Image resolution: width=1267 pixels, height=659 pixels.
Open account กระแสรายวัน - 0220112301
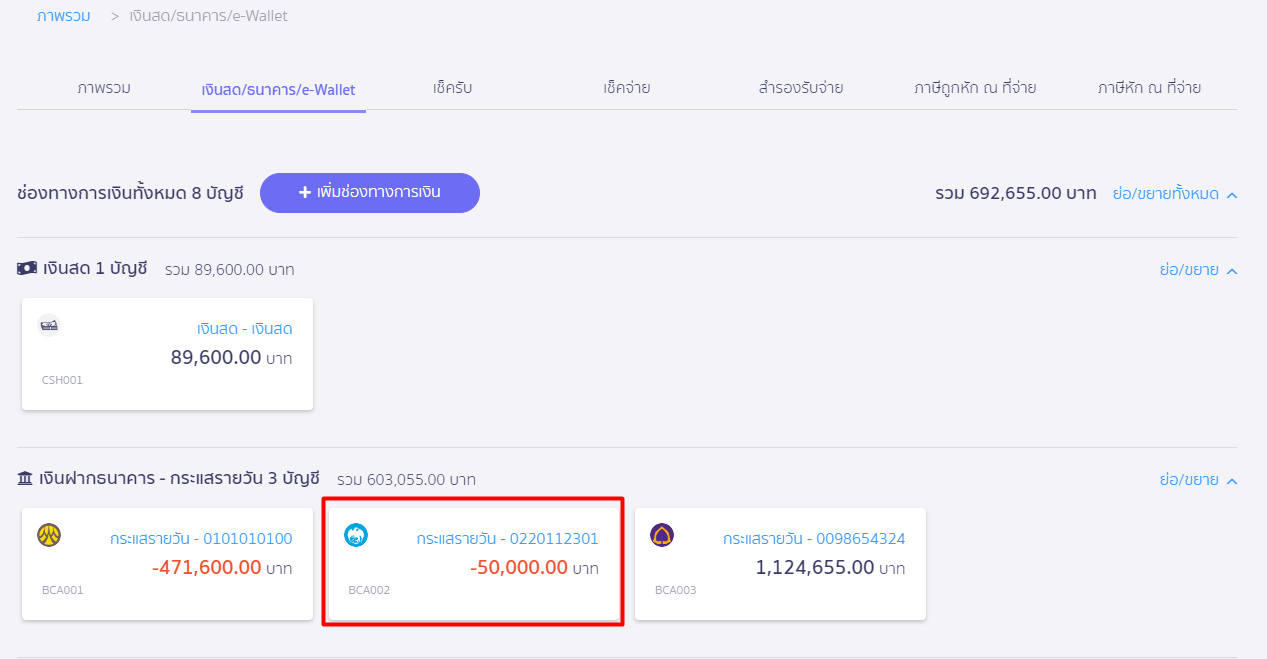(x=508, y=539)
